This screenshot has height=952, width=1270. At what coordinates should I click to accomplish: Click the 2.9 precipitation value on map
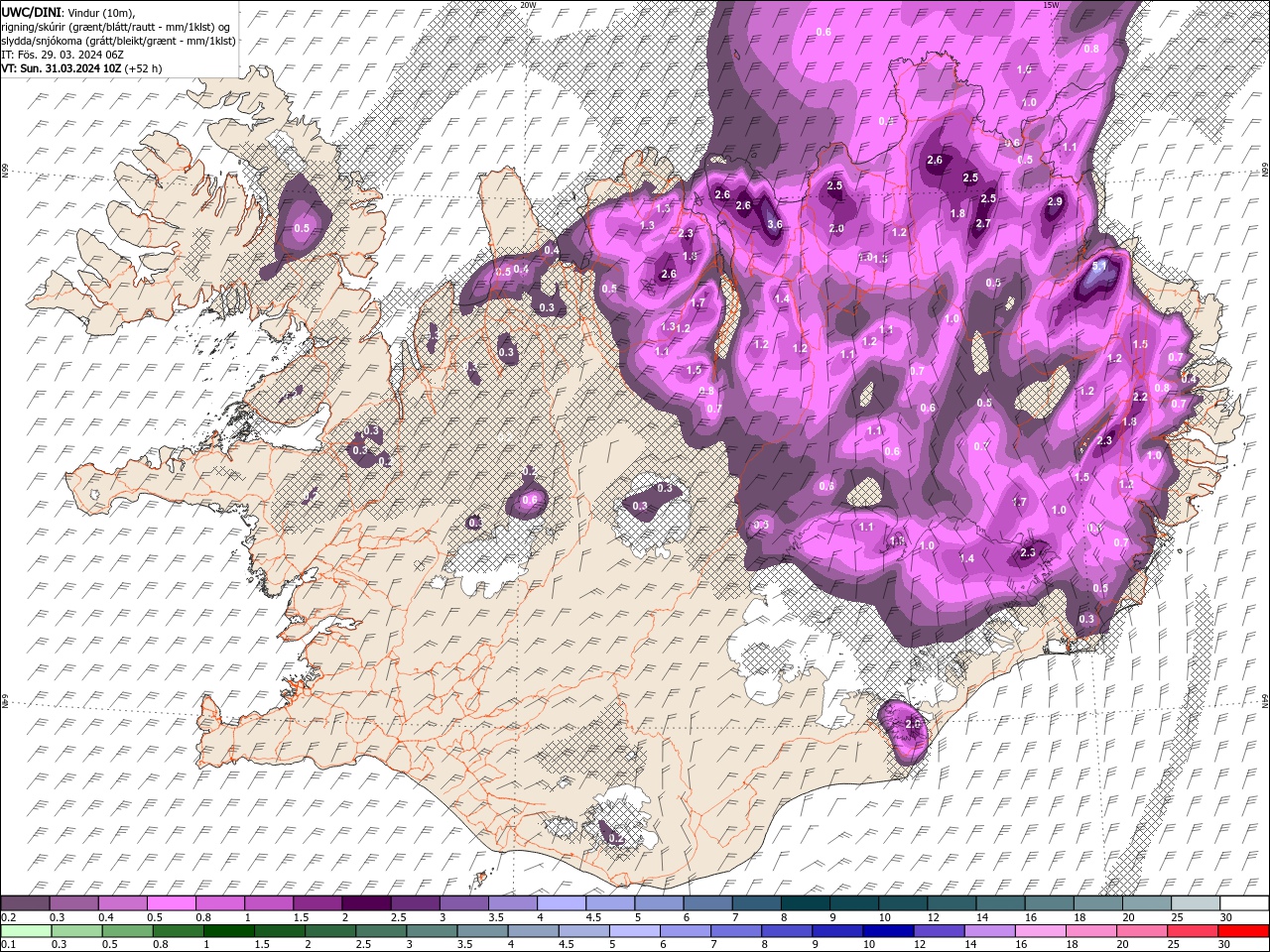click(x=1055, y=202)
